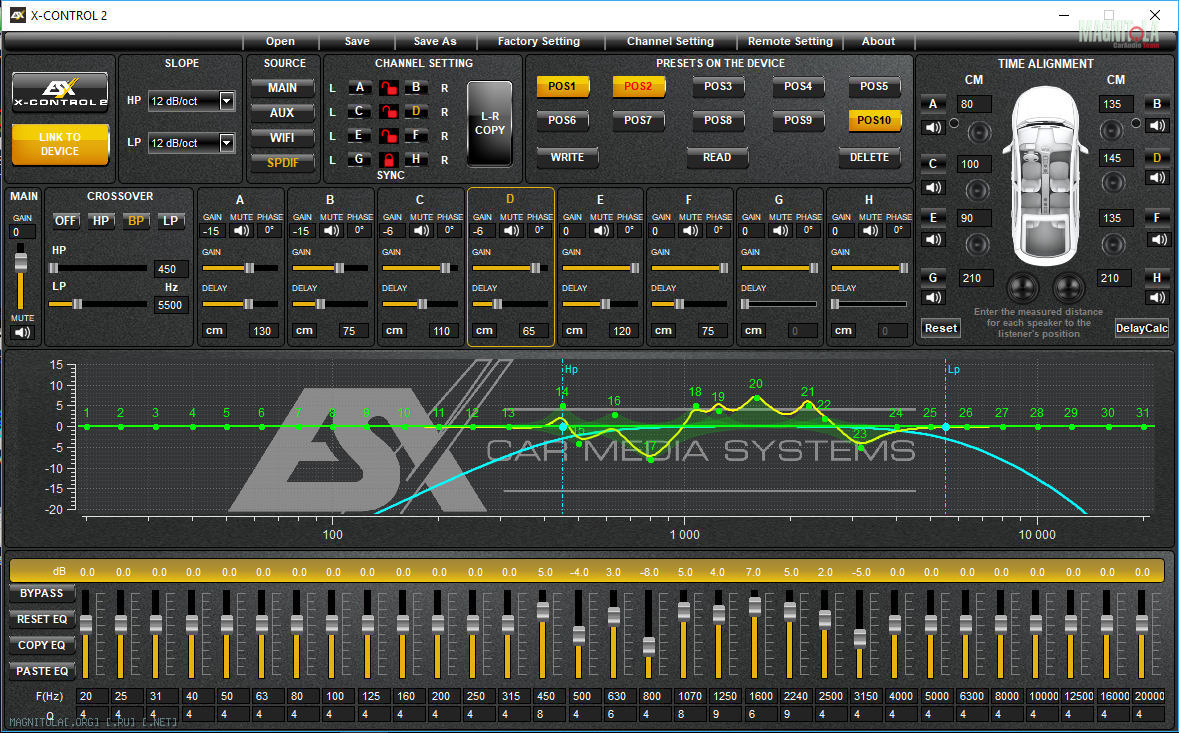Mute channel A in the mixer strip
The width and height of the screenshot is (1179, 733).
(241, 230)
